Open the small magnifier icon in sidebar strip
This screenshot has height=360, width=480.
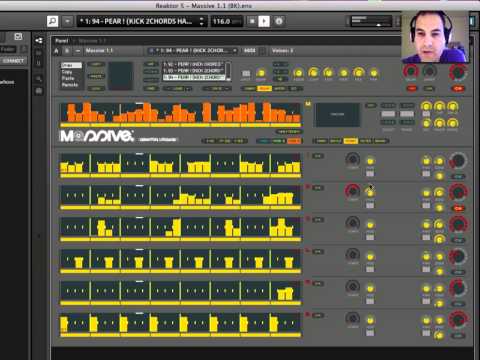[39, 79]
